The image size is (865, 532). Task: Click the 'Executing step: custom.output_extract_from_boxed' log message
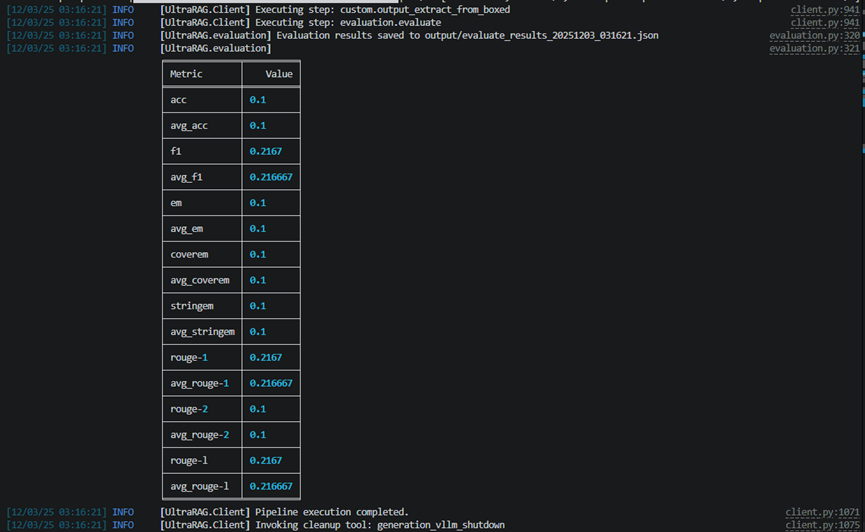tap(382, 10)
